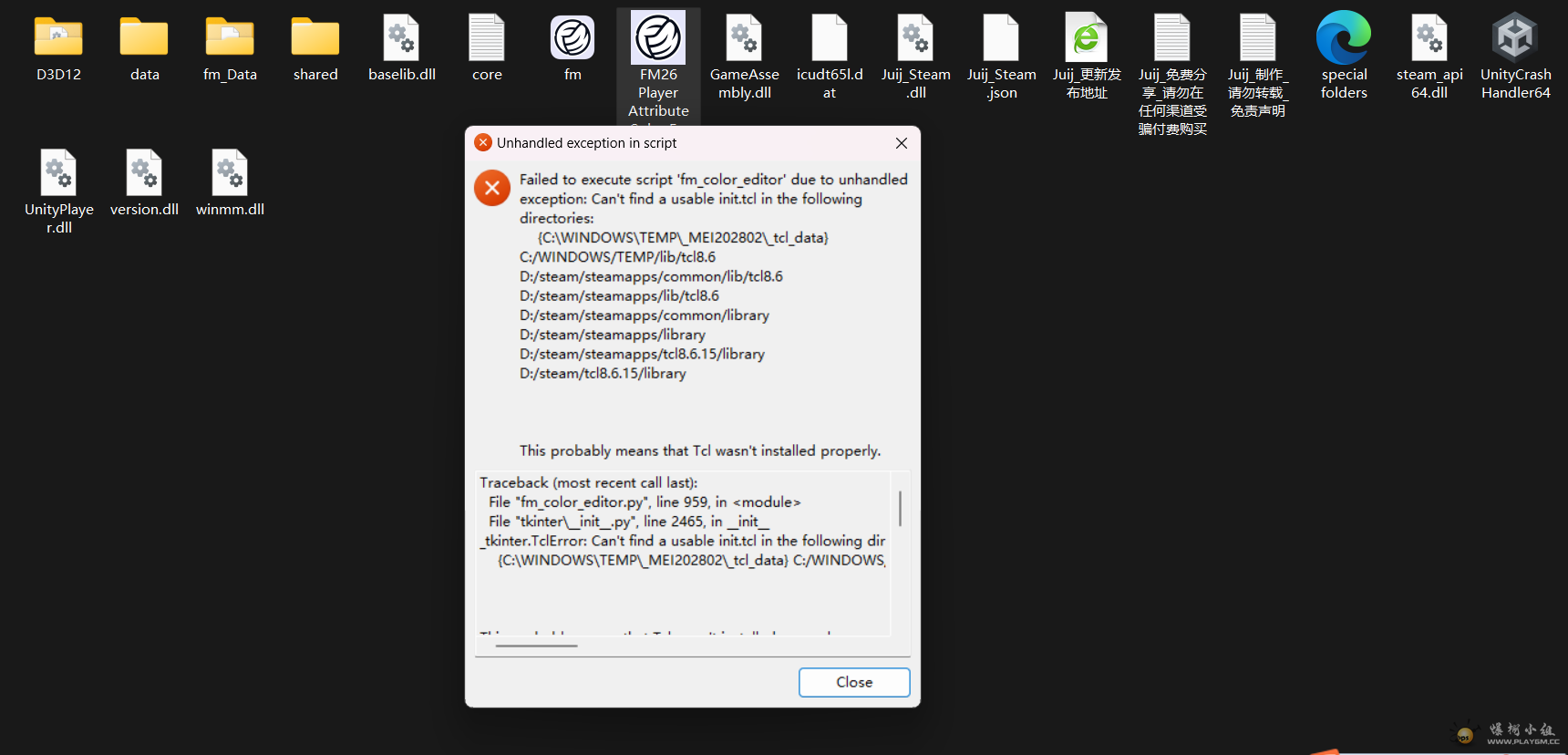
Task: Close the Unhandled exception dialog with X
Action: (901, 143)
